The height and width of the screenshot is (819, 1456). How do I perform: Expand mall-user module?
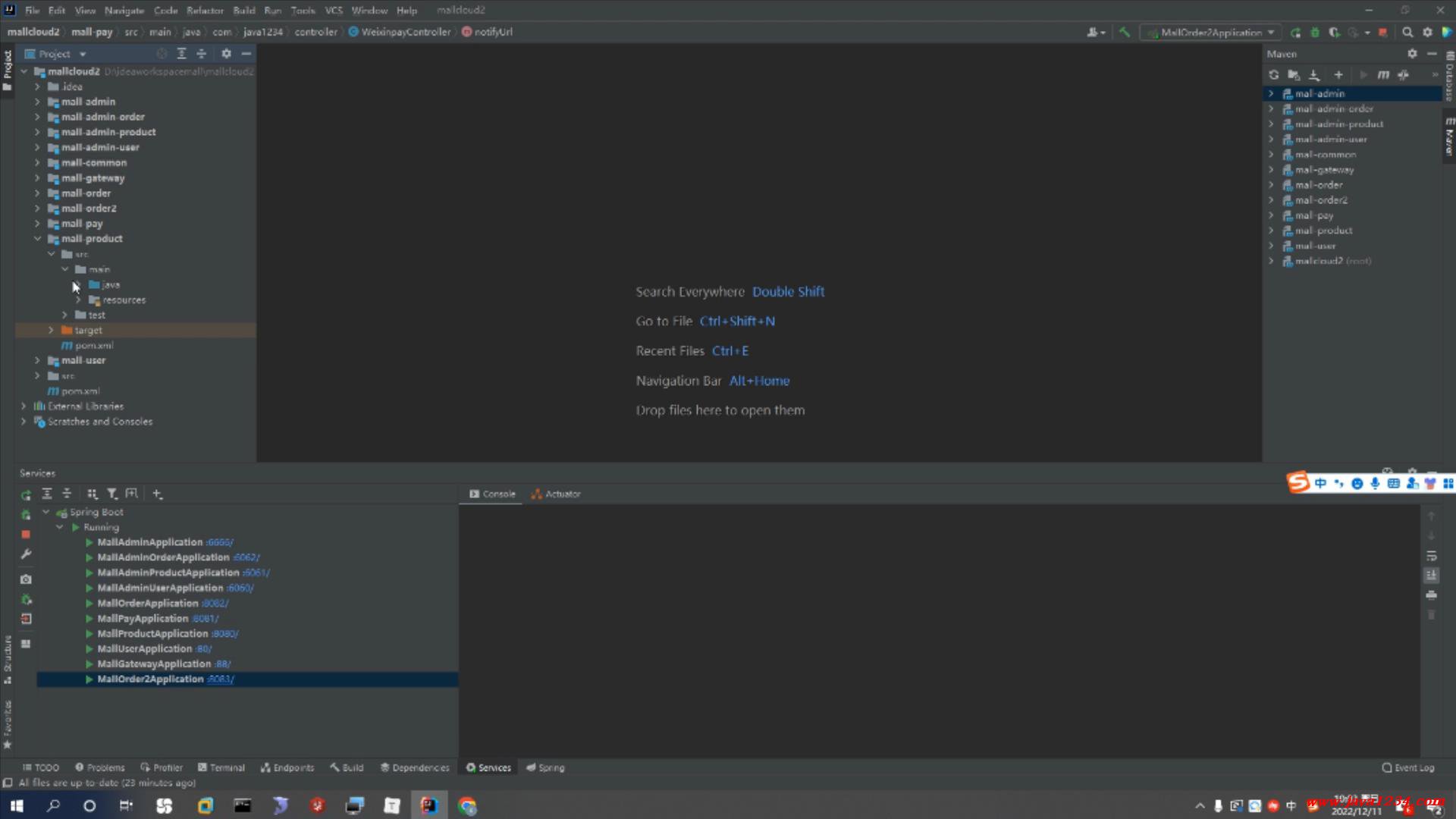[x=37, y=360]
